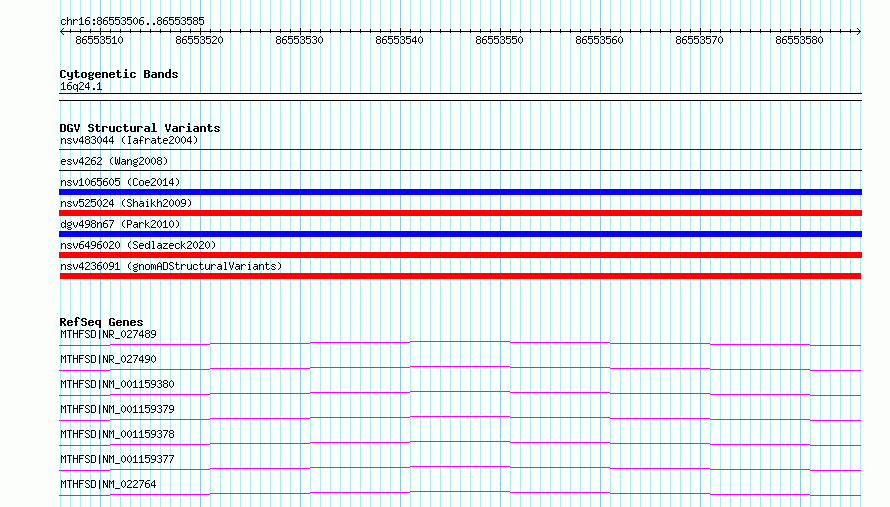
Task: Click the red bar under nsv6496020
Action: point(460,255)
